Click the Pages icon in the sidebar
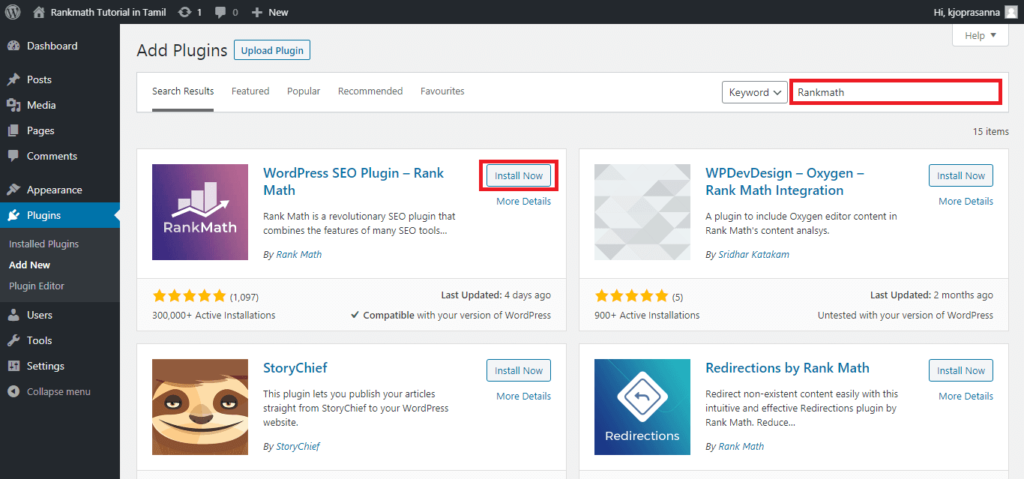This screenshot has height=479, width=1024. coord(13,131)
